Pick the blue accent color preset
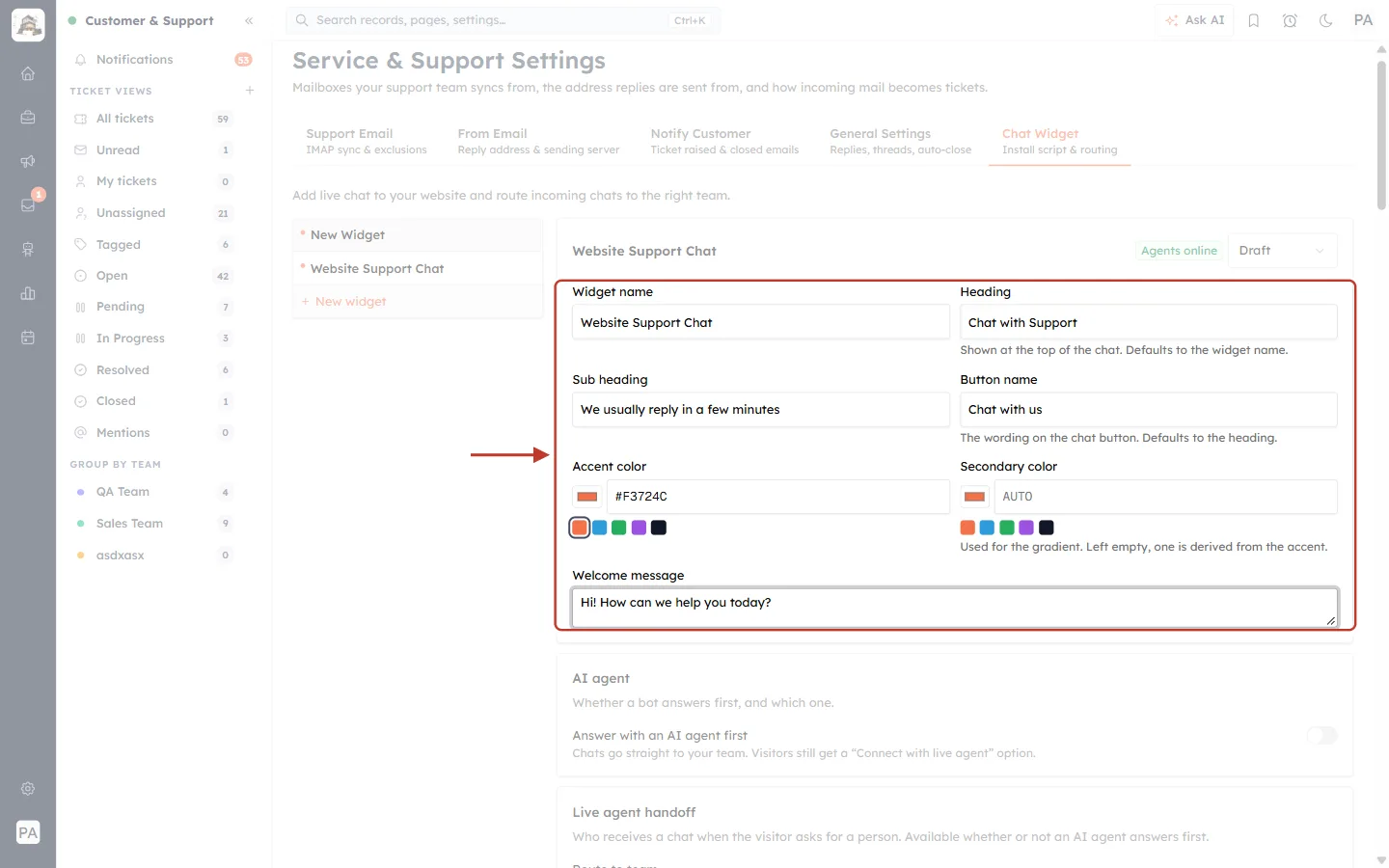The image size is (1389, 868). (x=599, y=528)
